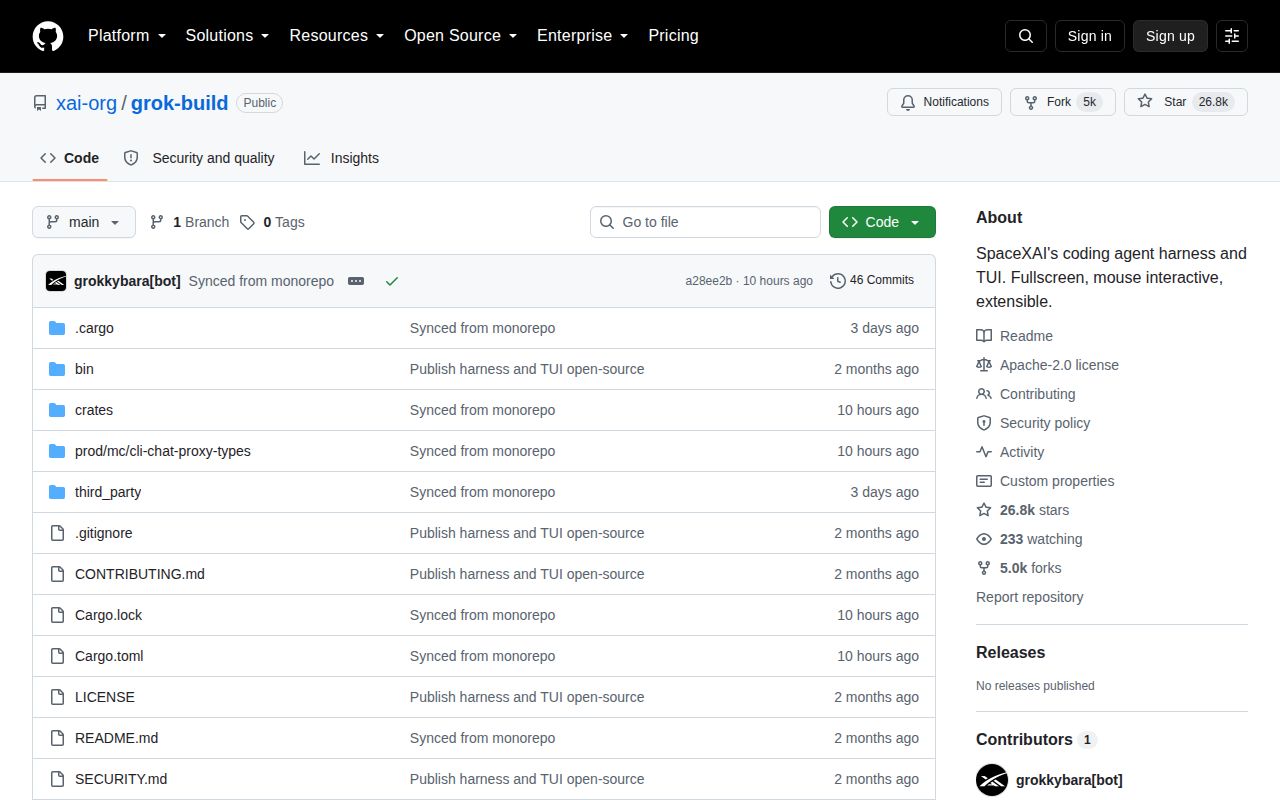This screenshot has width=1280, height=800.
Task: Click the eye icon next to 233 watching
Action: point(984,539)
